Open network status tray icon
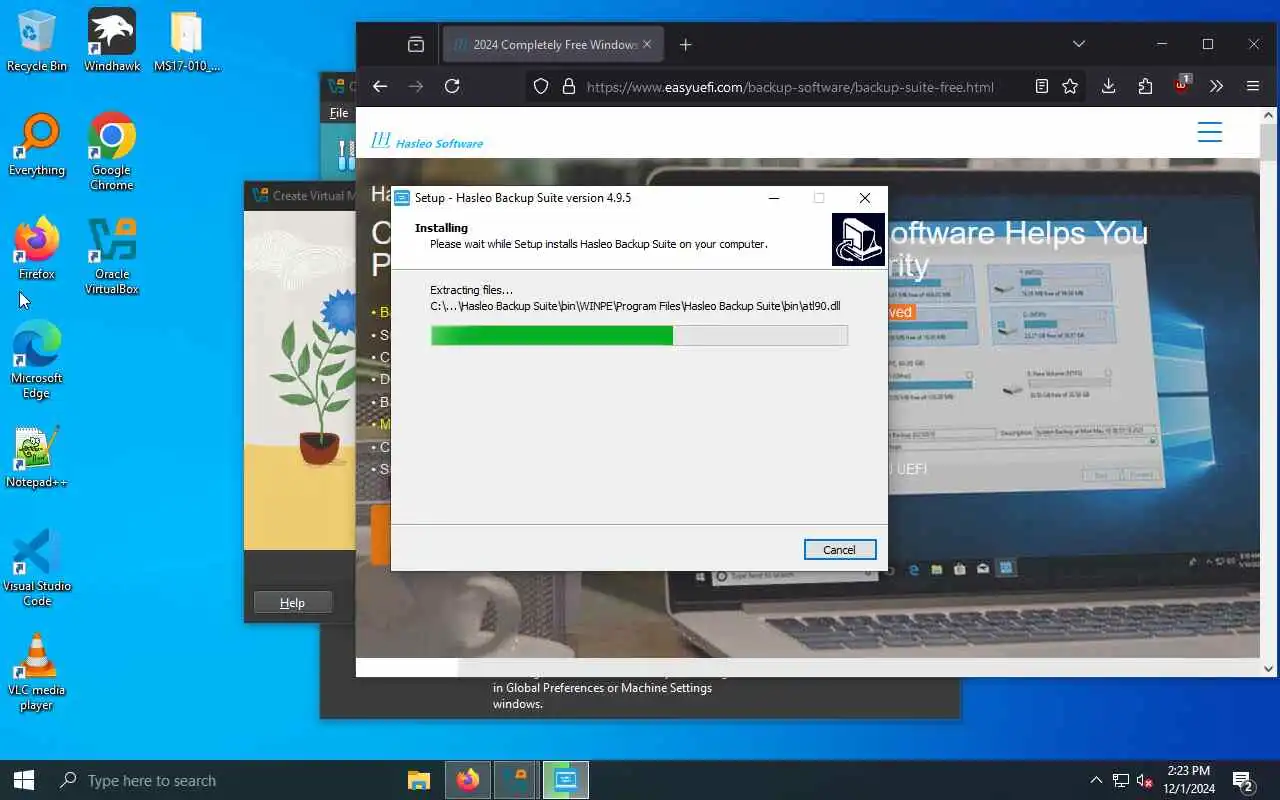This screenshot has height=800, width=1280. tap(1121, 780)
